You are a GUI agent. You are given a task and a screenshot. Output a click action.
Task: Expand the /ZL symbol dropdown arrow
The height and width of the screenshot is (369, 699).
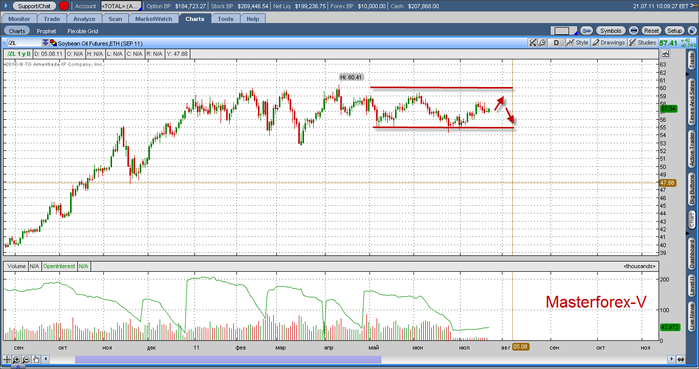pos(45,43)
